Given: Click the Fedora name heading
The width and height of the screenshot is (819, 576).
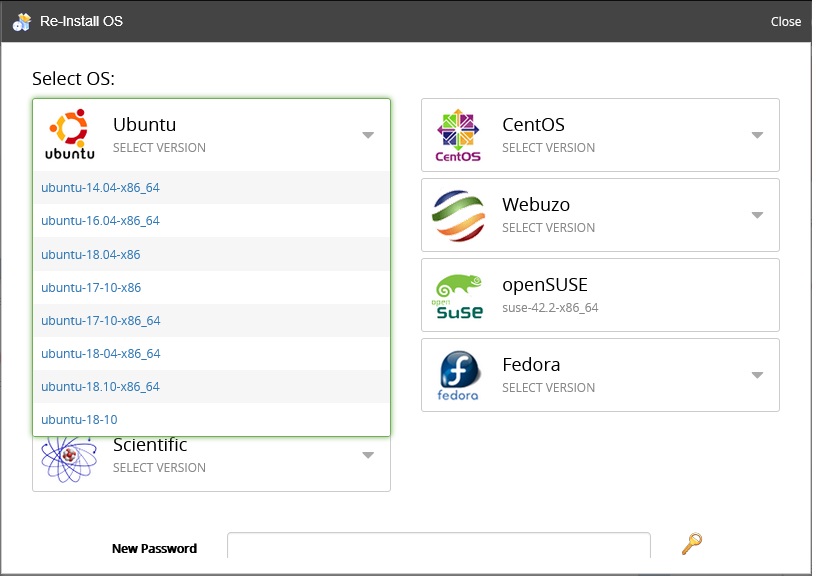Looking at the screenshot, I should click(531, 365).
